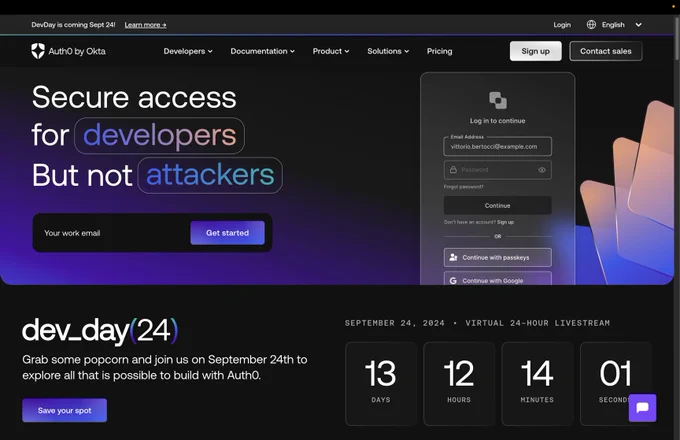Focus the Your work email field

tap(114, 233)
